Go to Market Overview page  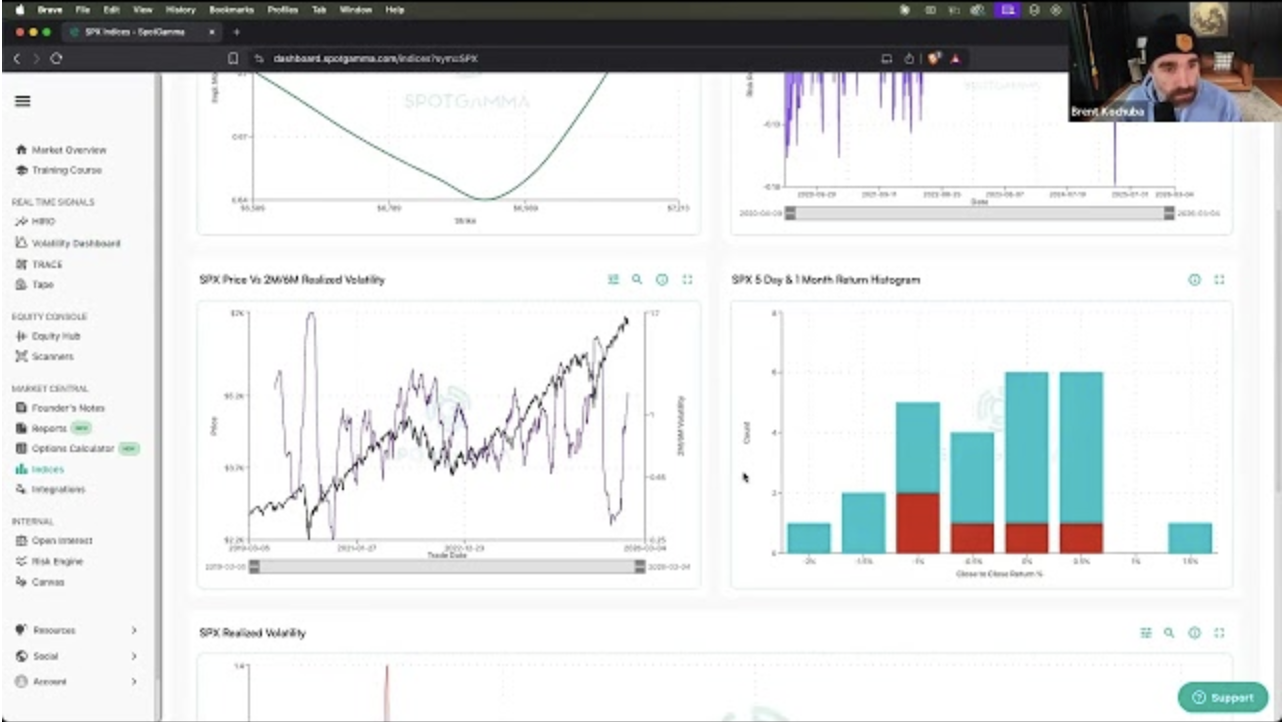pyautogui.click(x=68, y=150)
